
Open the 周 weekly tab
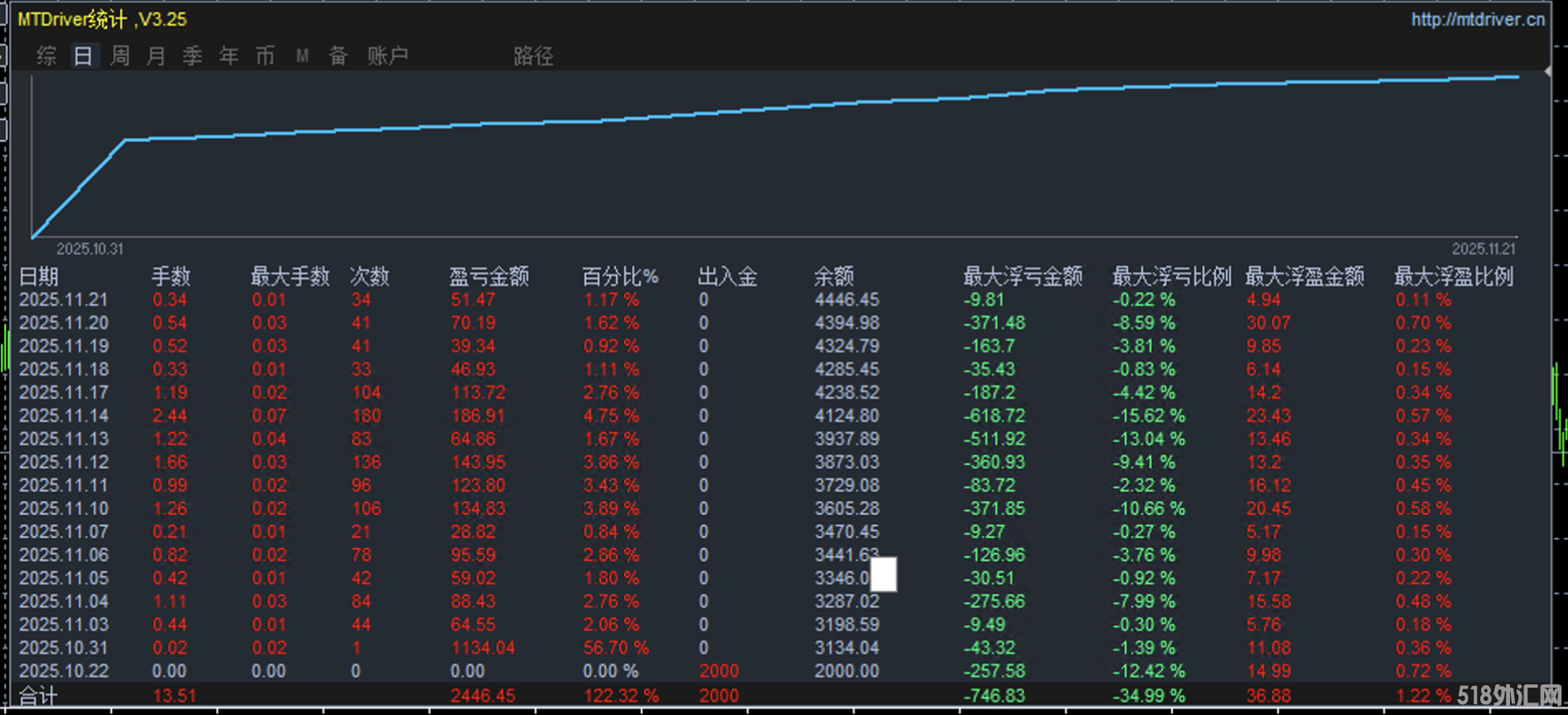tap(119, 55)
